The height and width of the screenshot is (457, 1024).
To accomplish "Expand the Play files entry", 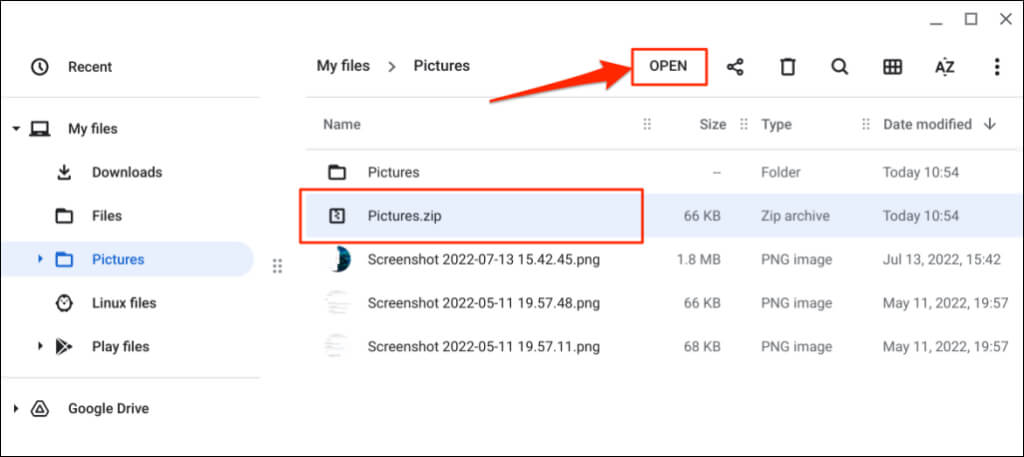I will pos(40,347).
